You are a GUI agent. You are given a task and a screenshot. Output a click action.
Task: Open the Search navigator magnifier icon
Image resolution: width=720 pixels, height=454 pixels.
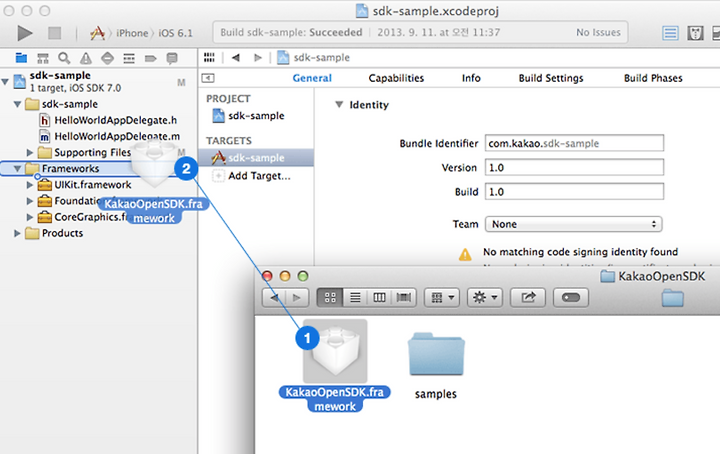click(x=64, y=58)
